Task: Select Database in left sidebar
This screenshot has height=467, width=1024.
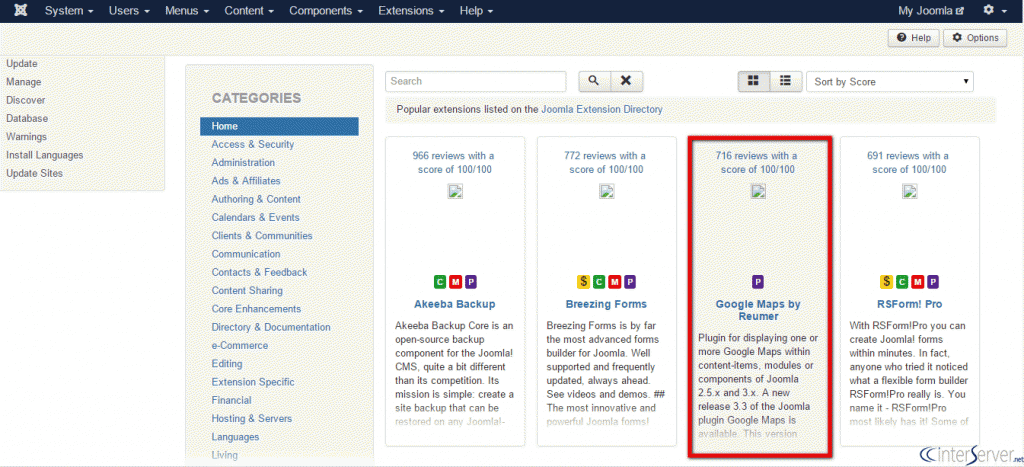Action: [x=27, y=119]
